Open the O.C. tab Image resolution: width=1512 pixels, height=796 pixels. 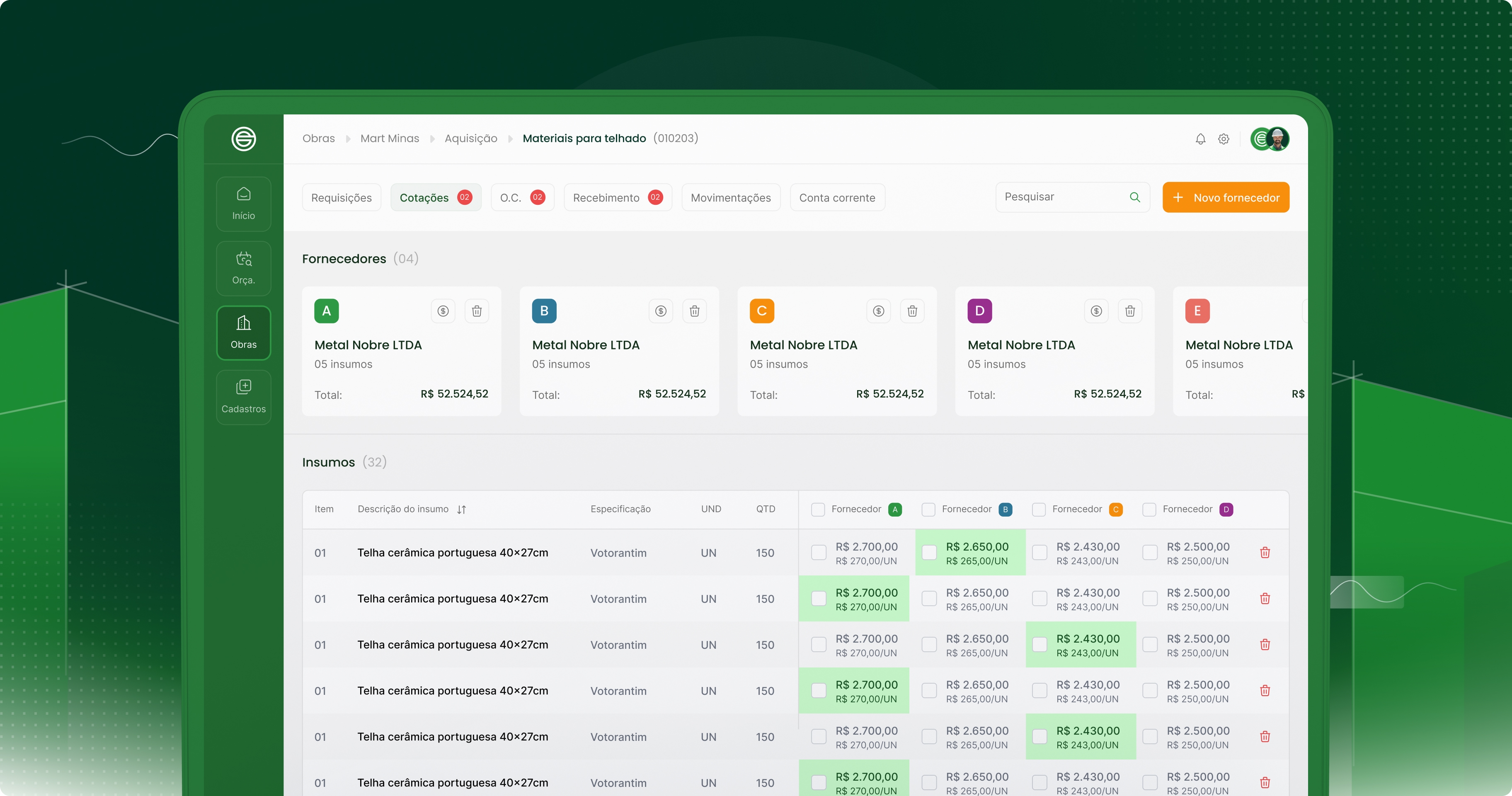click(x=522, y=197)
